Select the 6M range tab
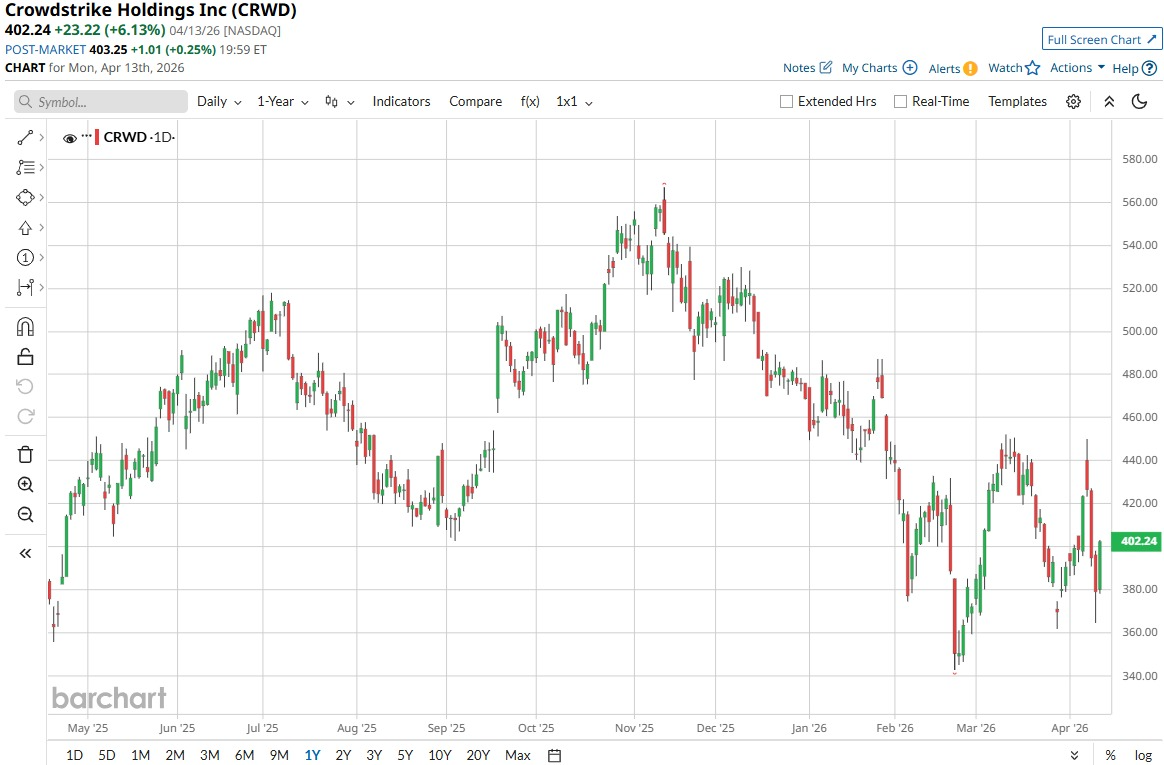The height and width of the screenshot is (765, 1164). coord(244,755)
